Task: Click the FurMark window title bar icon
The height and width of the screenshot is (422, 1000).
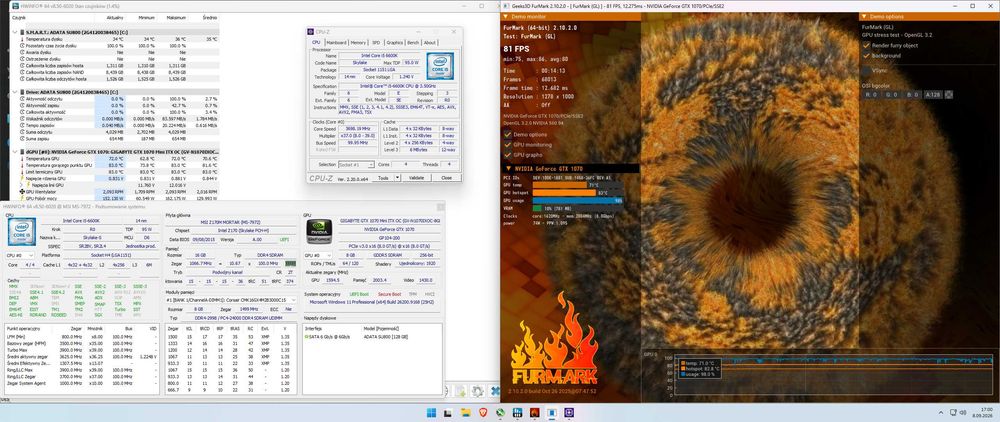Action: [506, 6]
